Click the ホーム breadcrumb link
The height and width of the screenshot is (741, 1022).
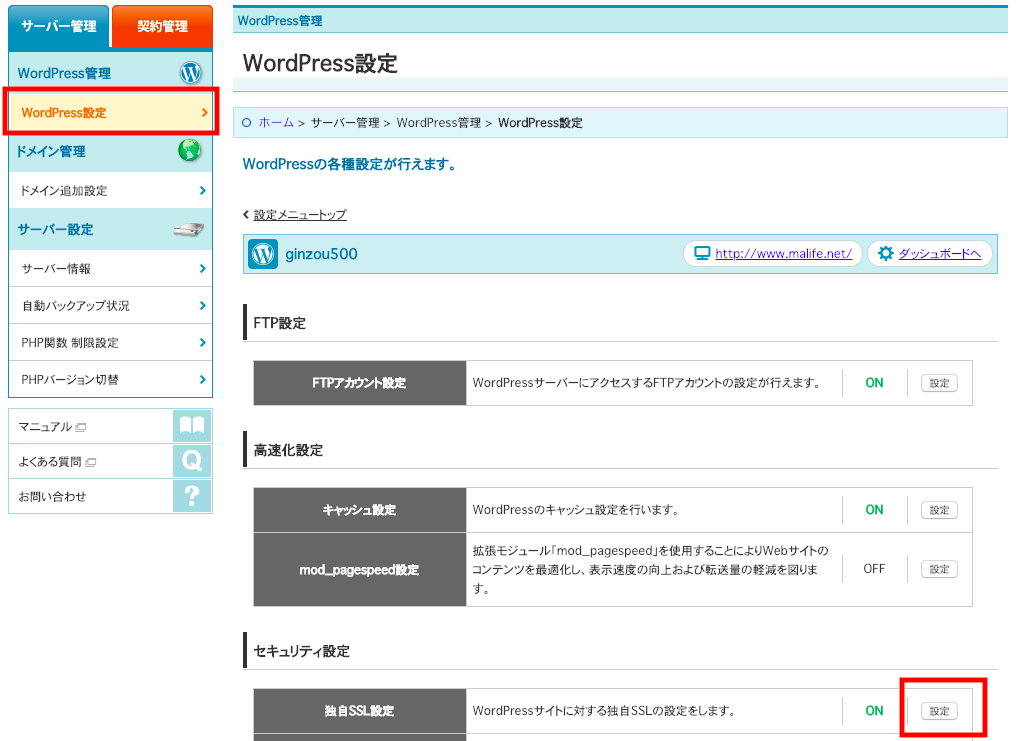(x=276, y=123)
